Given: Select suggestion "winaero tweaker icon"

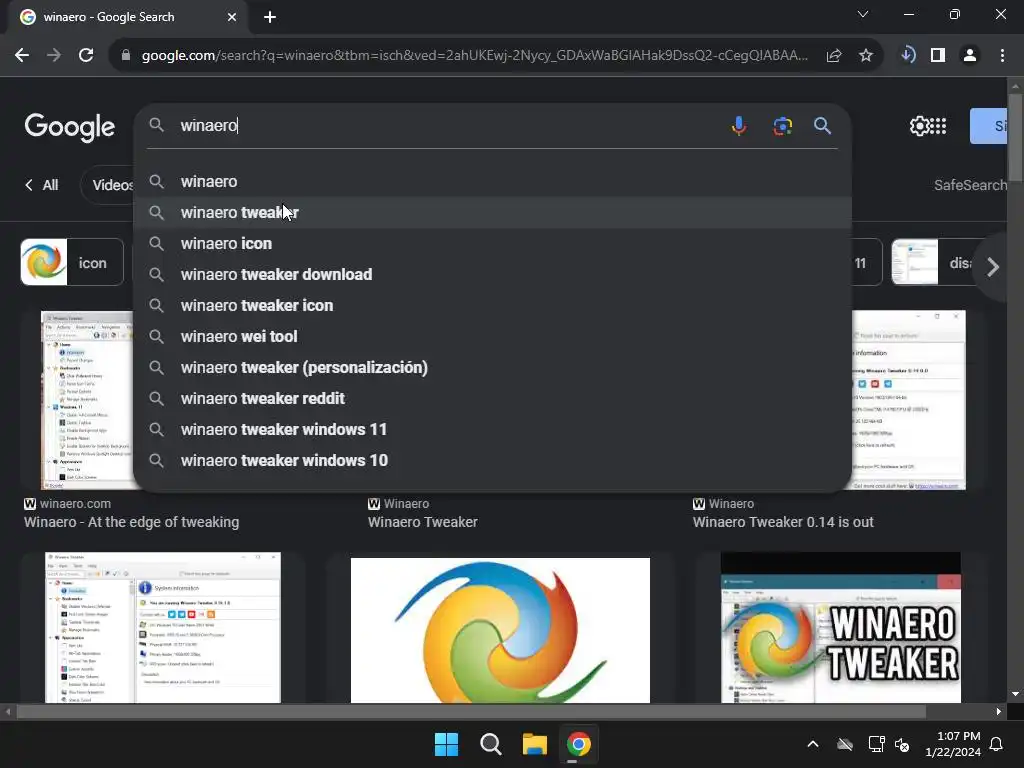Looking at the screenshot, I should [x=492, y=306].
